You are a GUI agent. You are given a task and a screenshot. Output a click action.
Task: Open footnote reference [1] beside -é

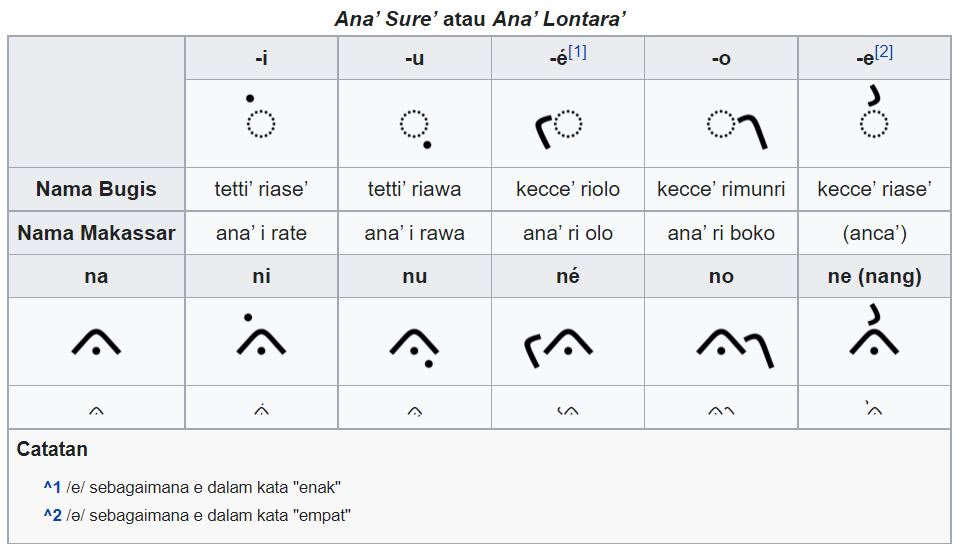pos(577,53)
